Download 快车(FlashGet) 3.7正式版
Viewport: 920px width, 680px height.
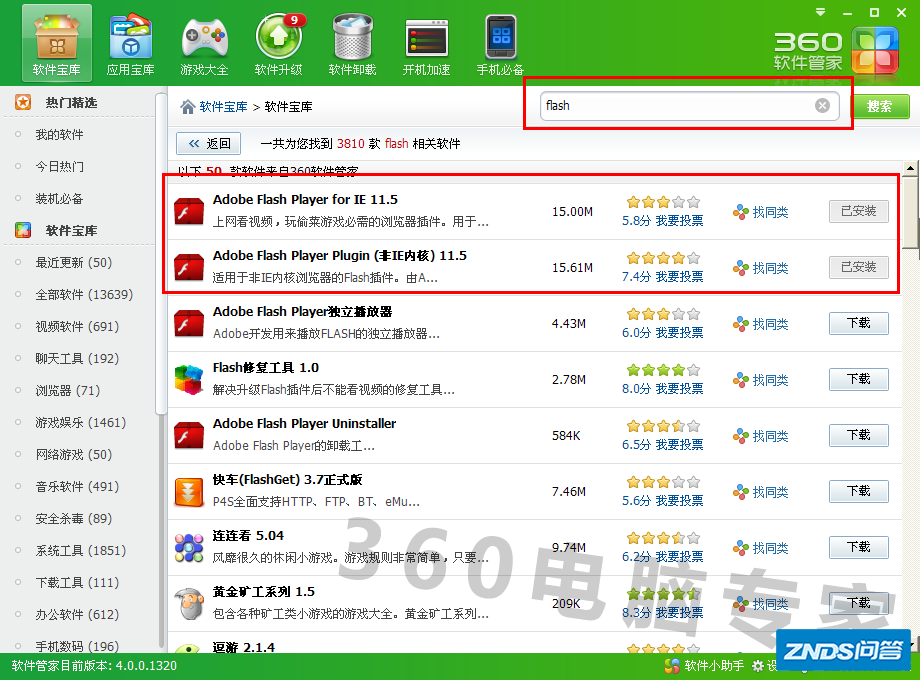point(858,491)
